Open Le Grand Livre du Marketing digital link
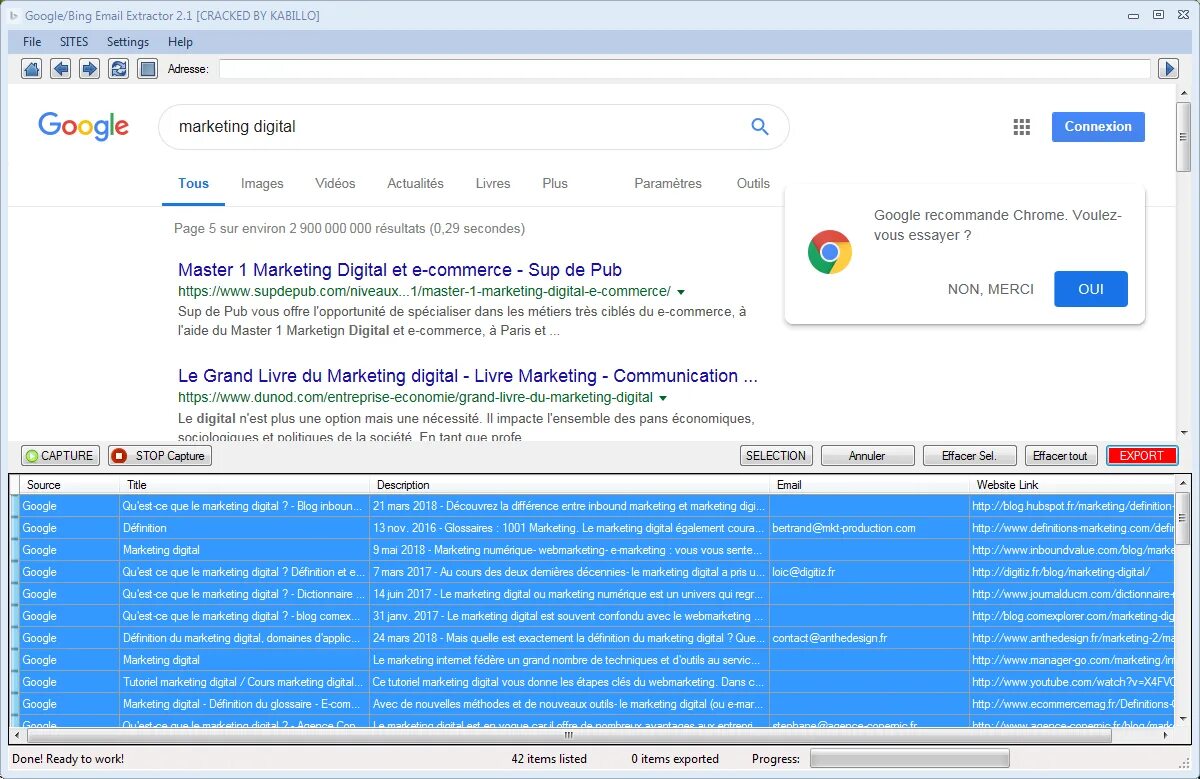 468,376
